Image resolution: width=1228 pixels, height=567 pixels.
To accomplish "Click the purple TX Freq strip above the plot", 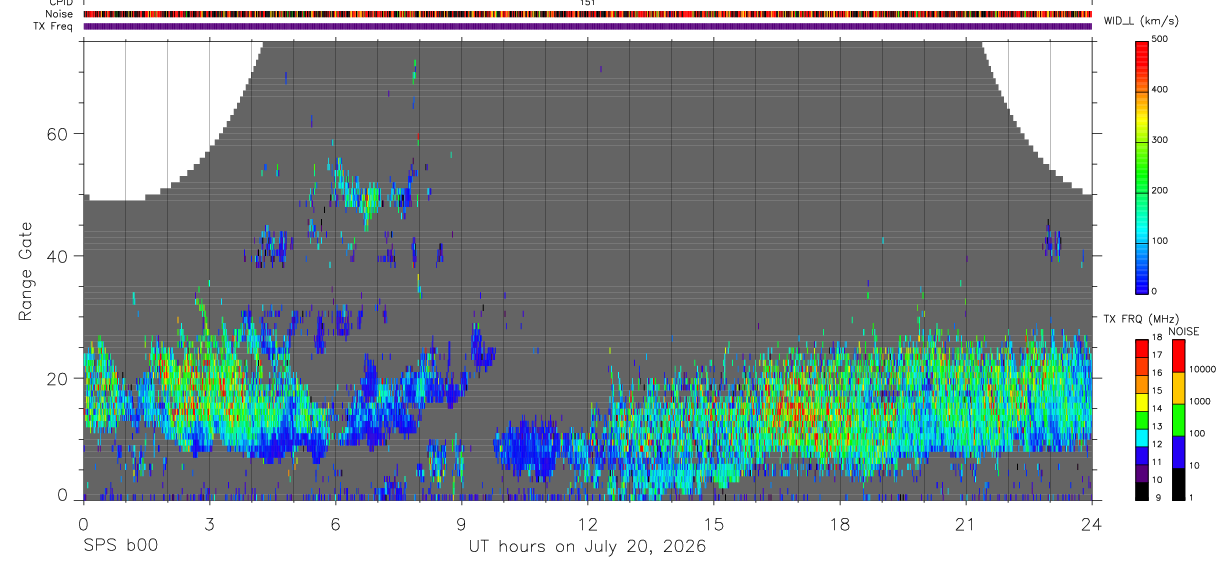I will click(587, 26).
